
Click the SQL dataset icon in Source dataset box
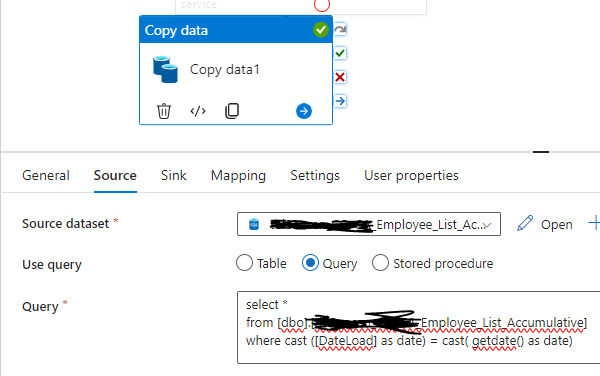254,224
